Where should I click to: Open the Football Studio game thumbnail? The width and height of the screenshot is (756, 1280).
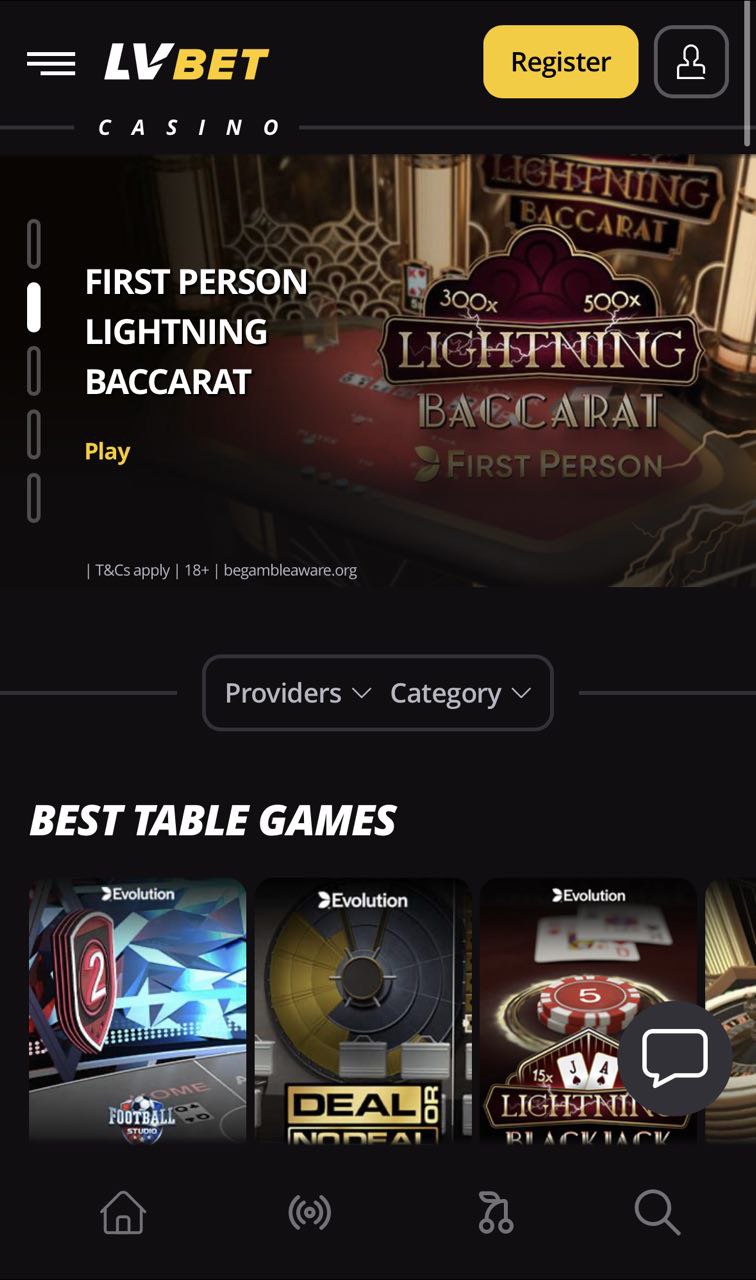[137, 1010]
